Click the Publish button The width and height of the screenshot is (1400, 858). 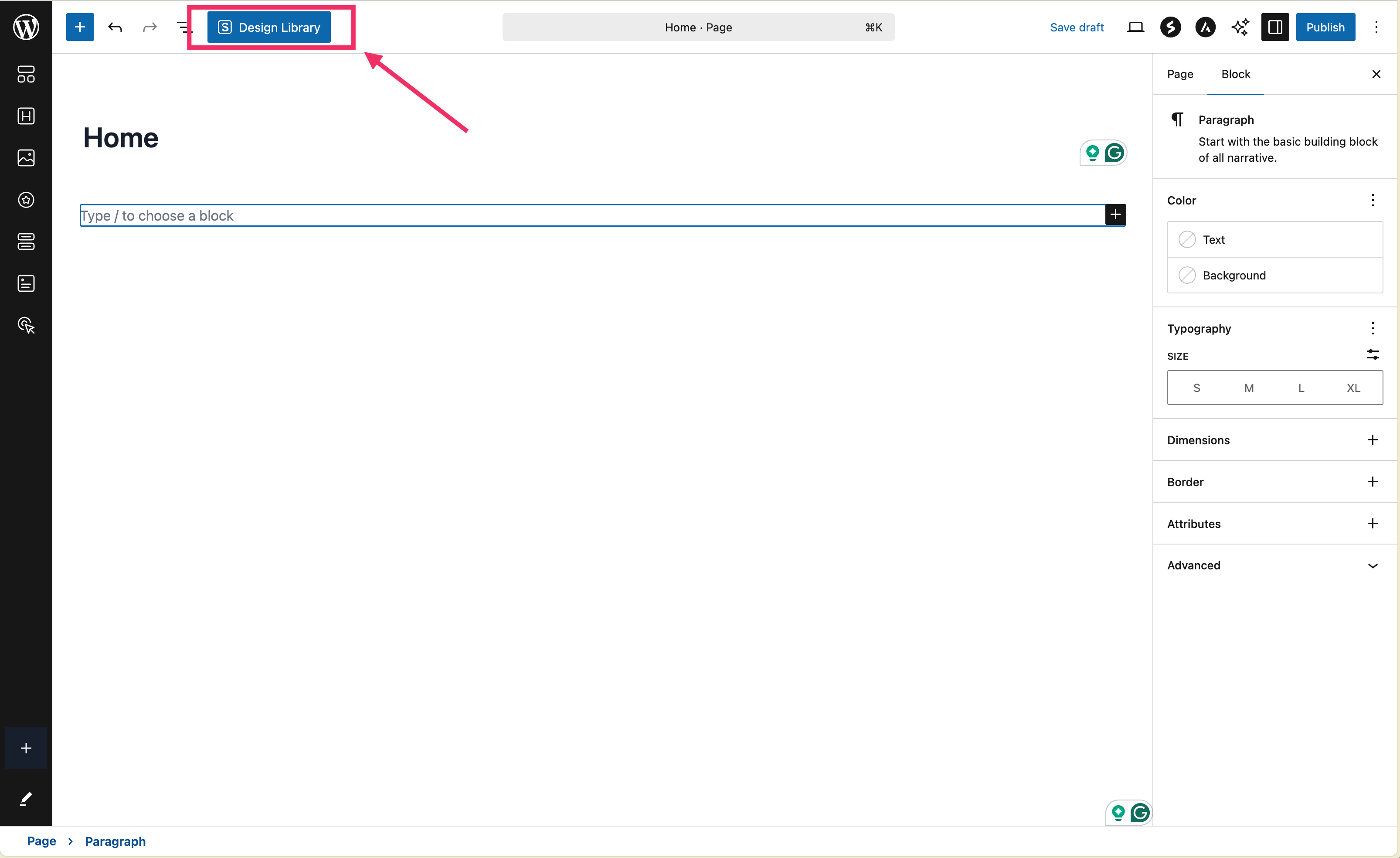click(x=1325, y=27)
